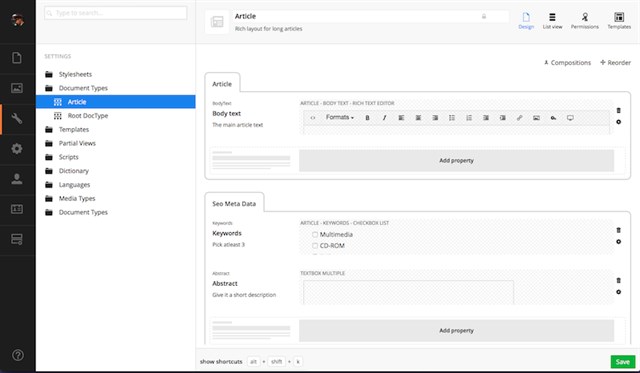Viewport: 640px width, 373px height.
Task: Delete the Keywords property
Action: [618, 230]
